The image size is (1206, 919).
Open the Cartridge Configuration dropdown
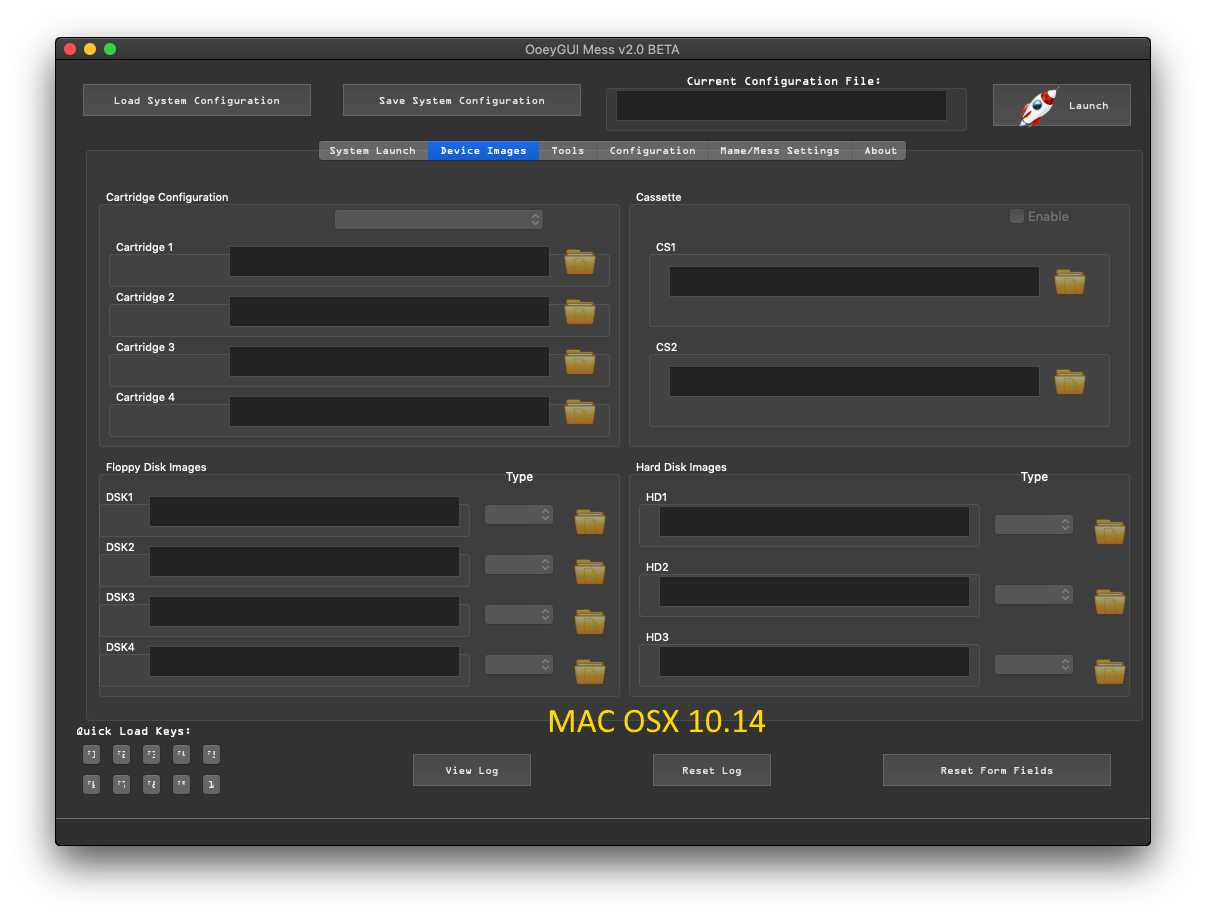(x=438, y=219)
